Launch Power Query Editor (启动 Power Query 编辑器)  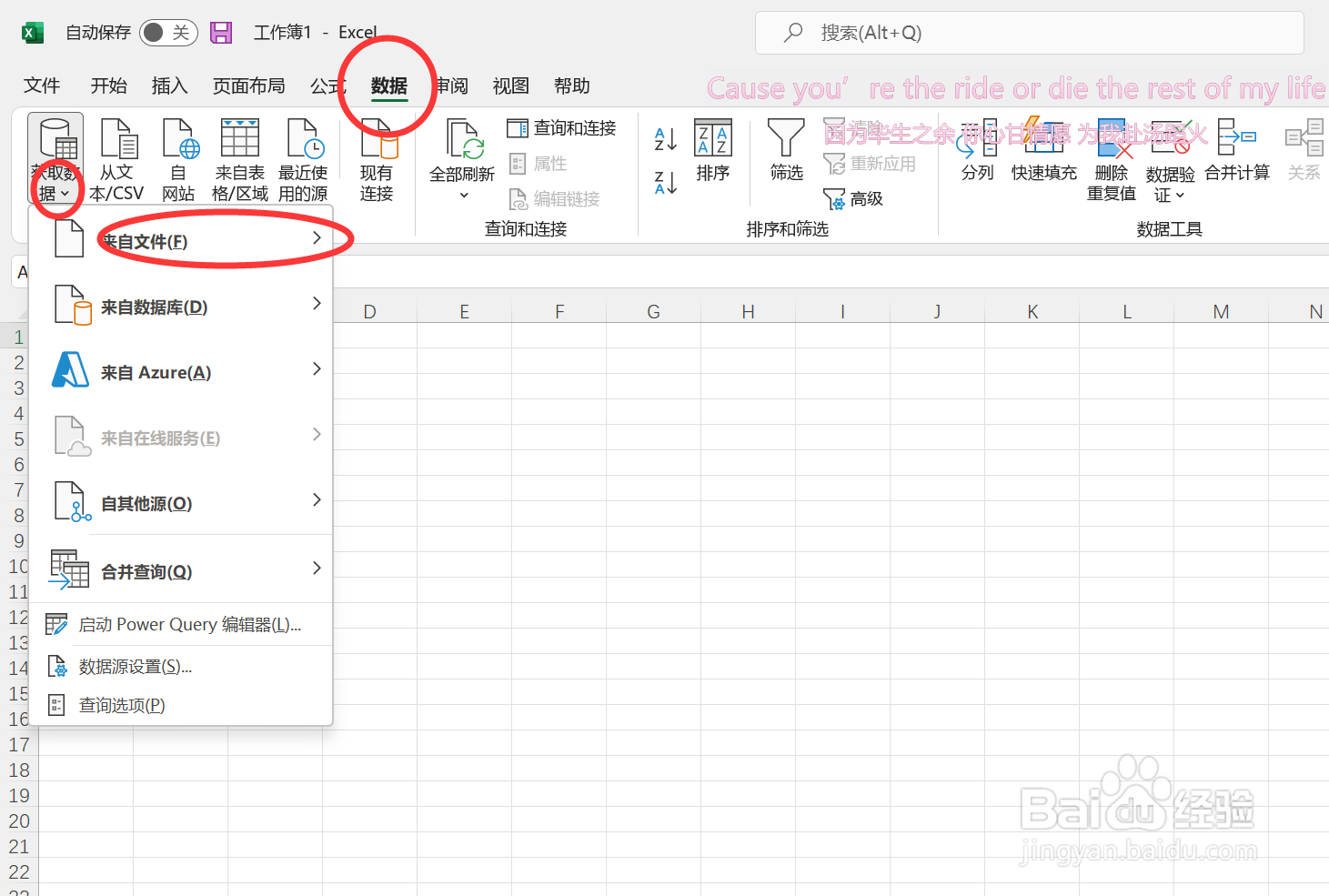(181, 624)
